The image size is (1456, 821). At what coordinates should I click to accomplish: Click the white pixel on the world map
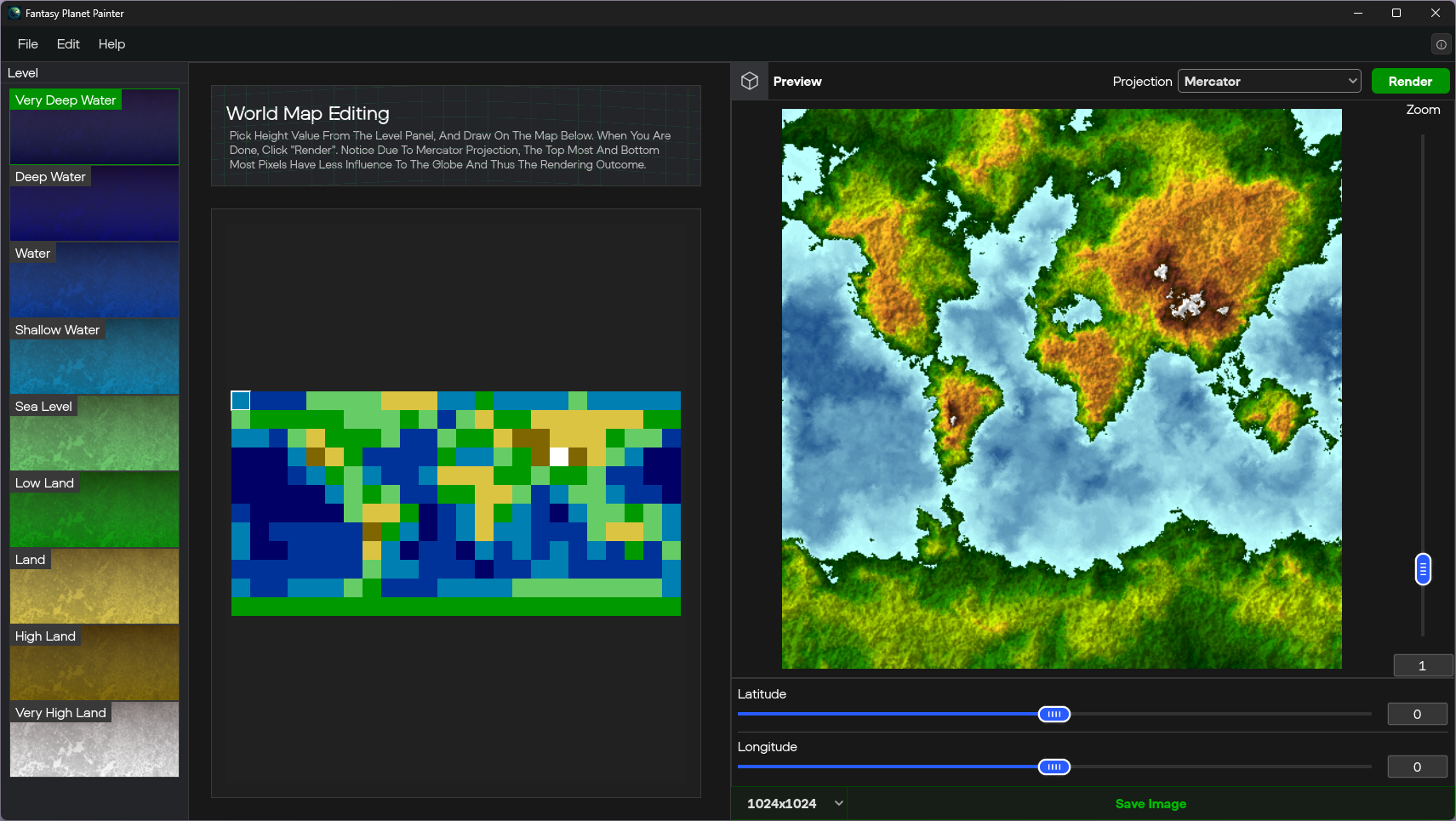558,456
